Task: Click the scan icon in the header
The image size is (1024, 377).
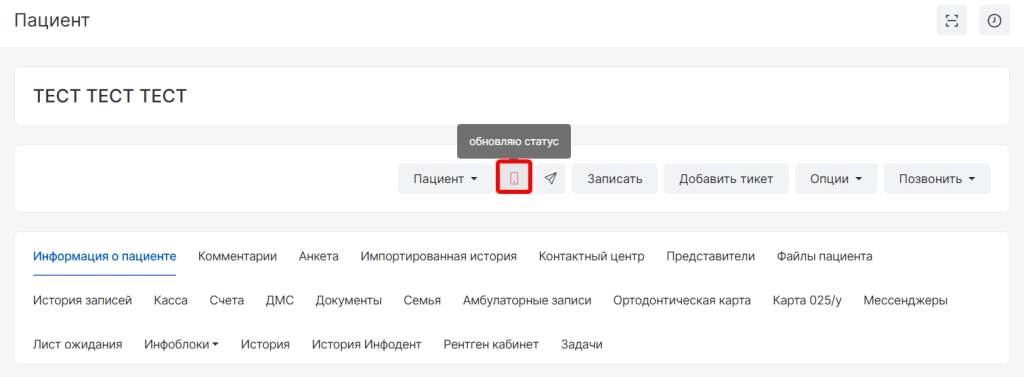Action: (x=952, y=21)
